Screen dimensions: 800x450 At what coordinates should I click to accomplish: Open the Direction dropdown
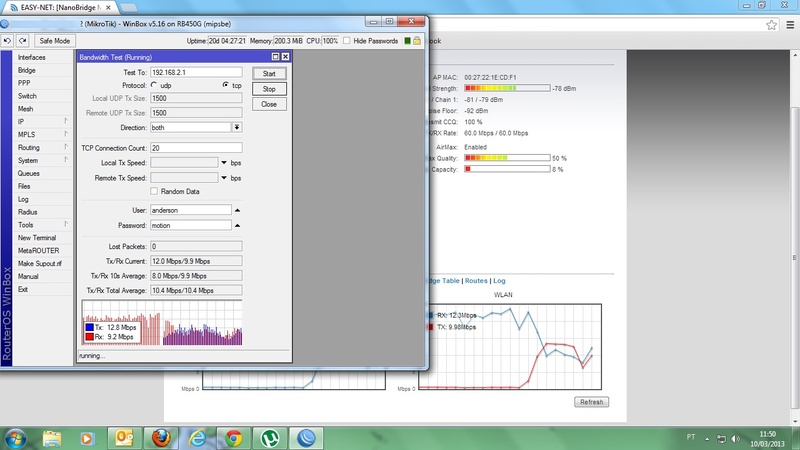(237, 128)
